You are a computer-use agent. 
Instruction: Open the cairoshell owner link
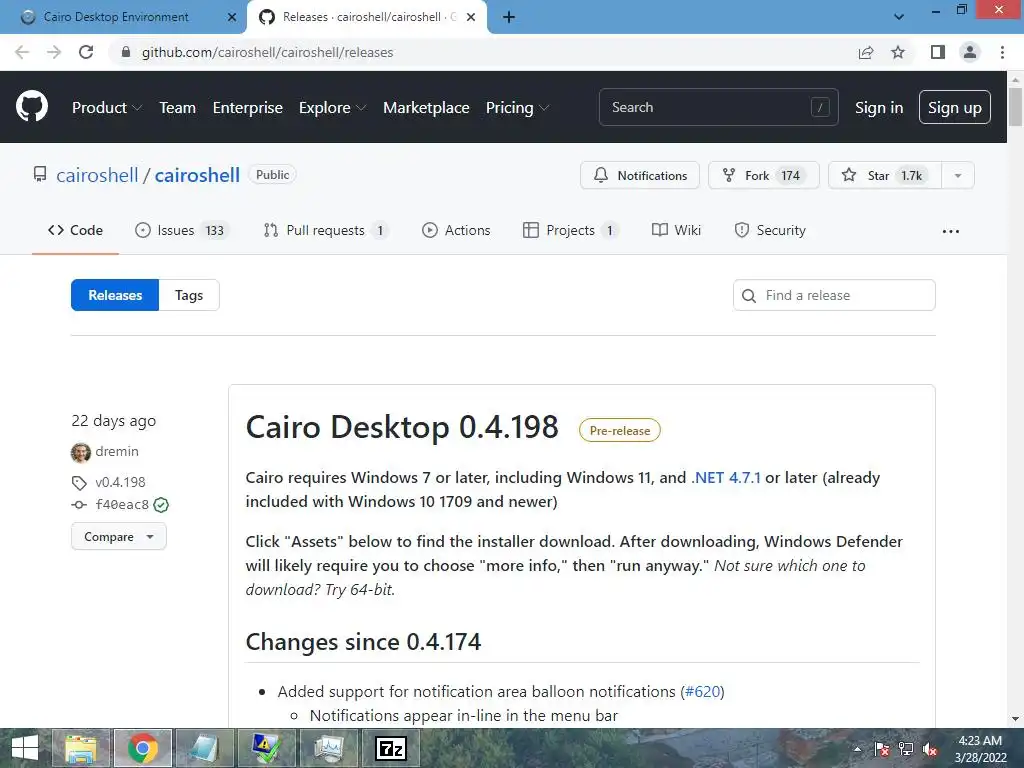click(x=97, y=175)
